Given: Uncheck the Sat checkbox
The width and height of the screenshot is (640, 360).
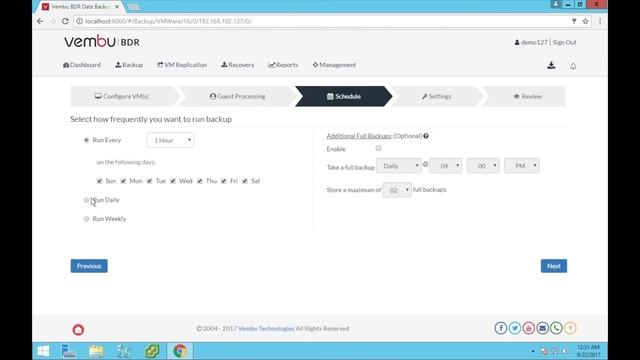Looking at the screenshot, I should [x=245, y=181].
